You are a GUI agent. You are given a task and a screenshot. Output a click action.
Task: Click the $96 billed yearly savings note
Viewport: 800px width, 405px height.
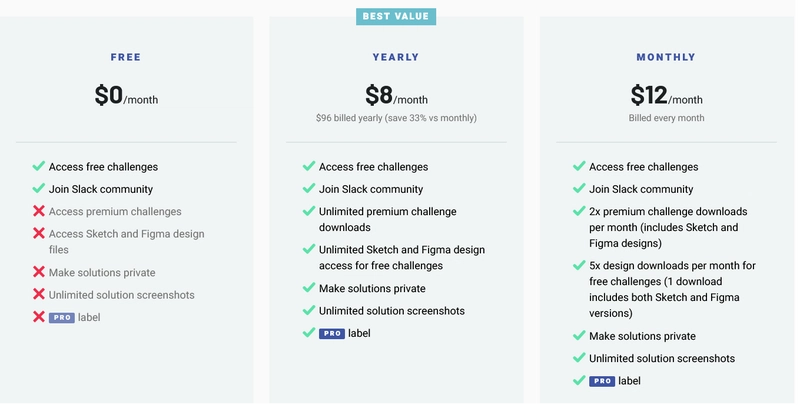396,118
